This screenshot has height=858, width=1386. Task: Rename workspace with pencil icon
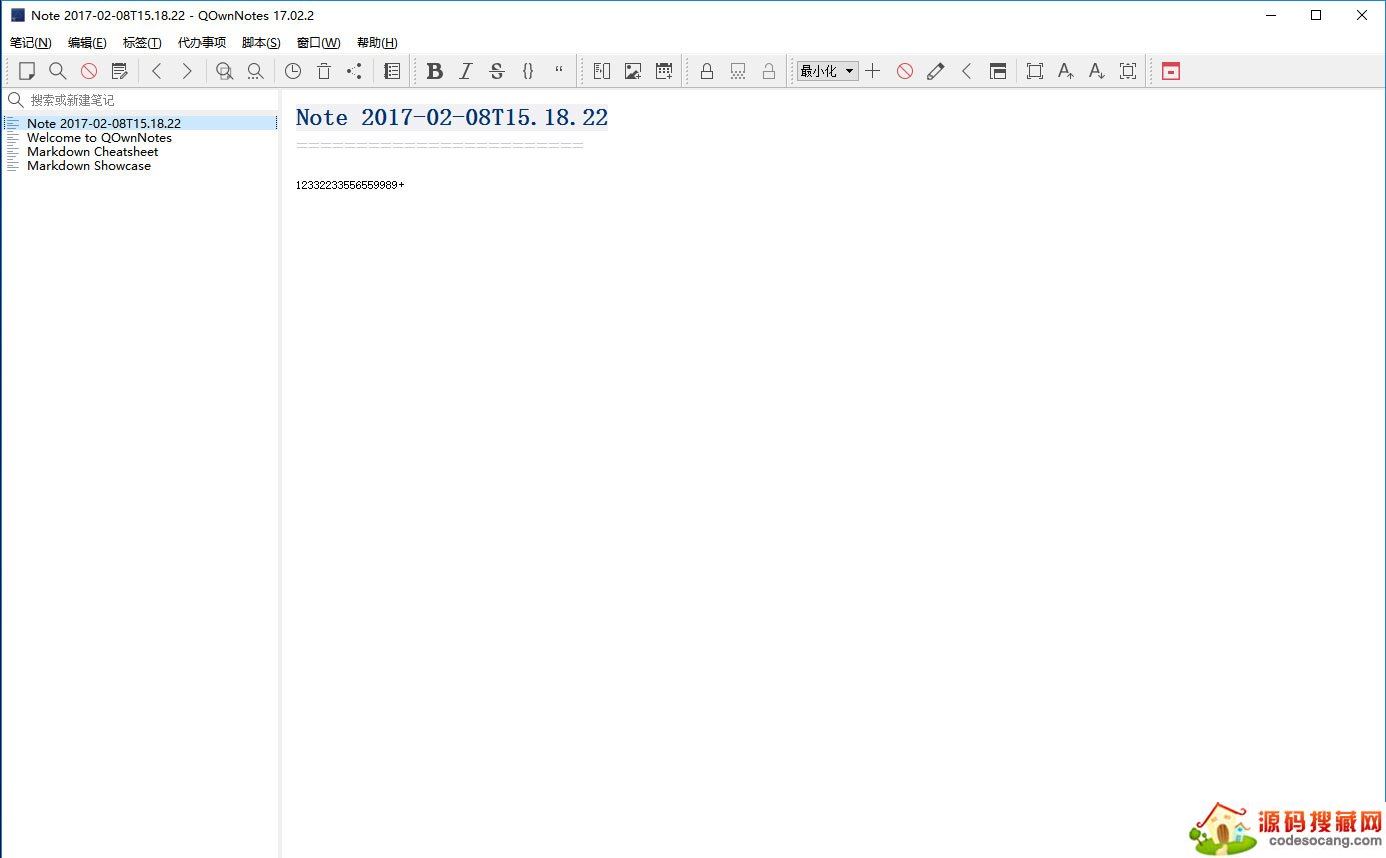936,71
